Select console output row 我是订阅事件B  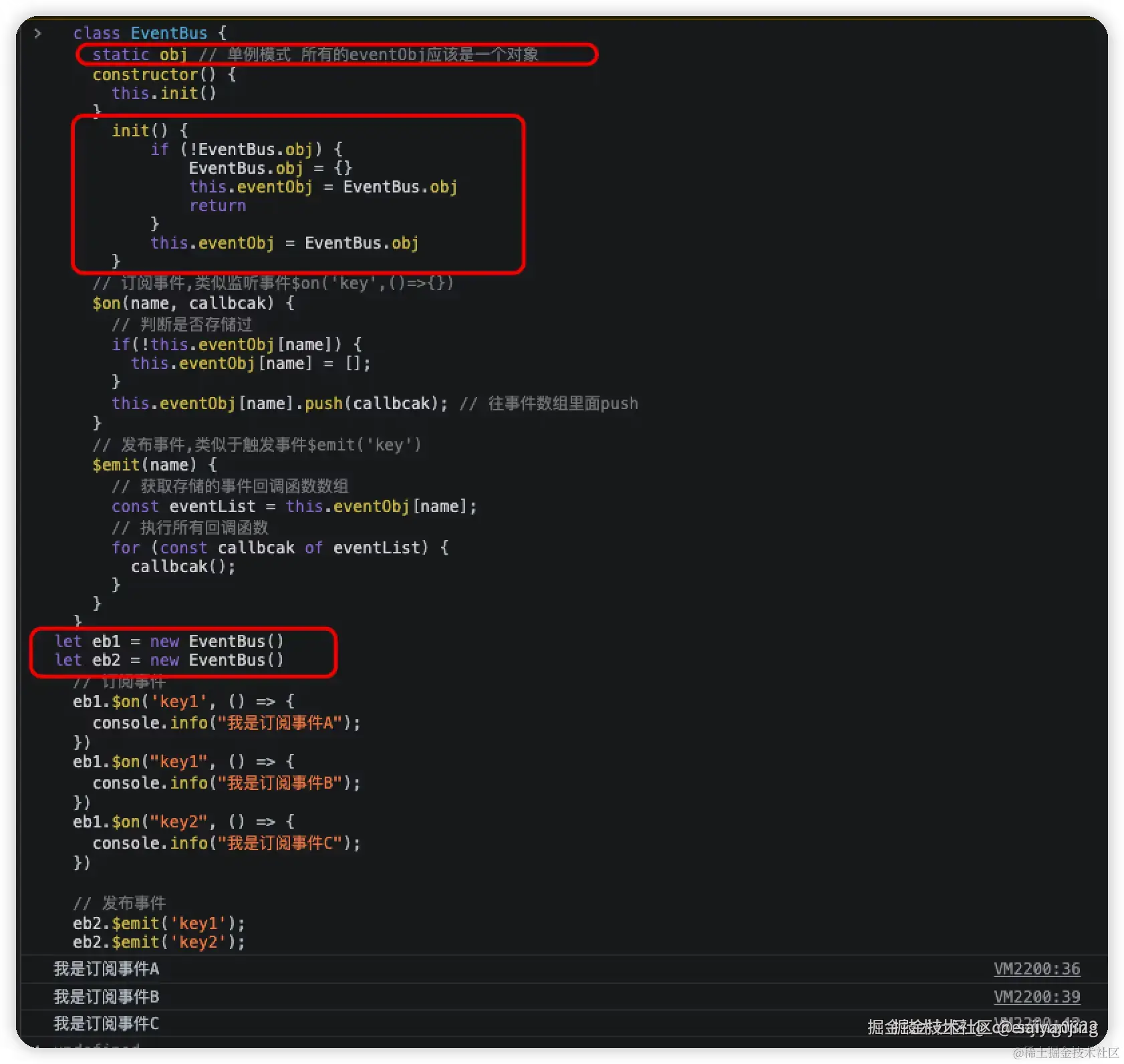(x=106, y=997)
